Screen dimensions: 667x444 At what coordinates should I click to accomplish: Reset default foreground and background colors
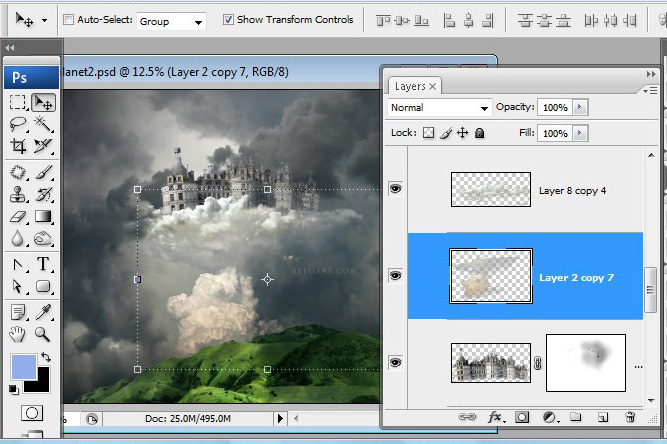click(x=13, y=389)
